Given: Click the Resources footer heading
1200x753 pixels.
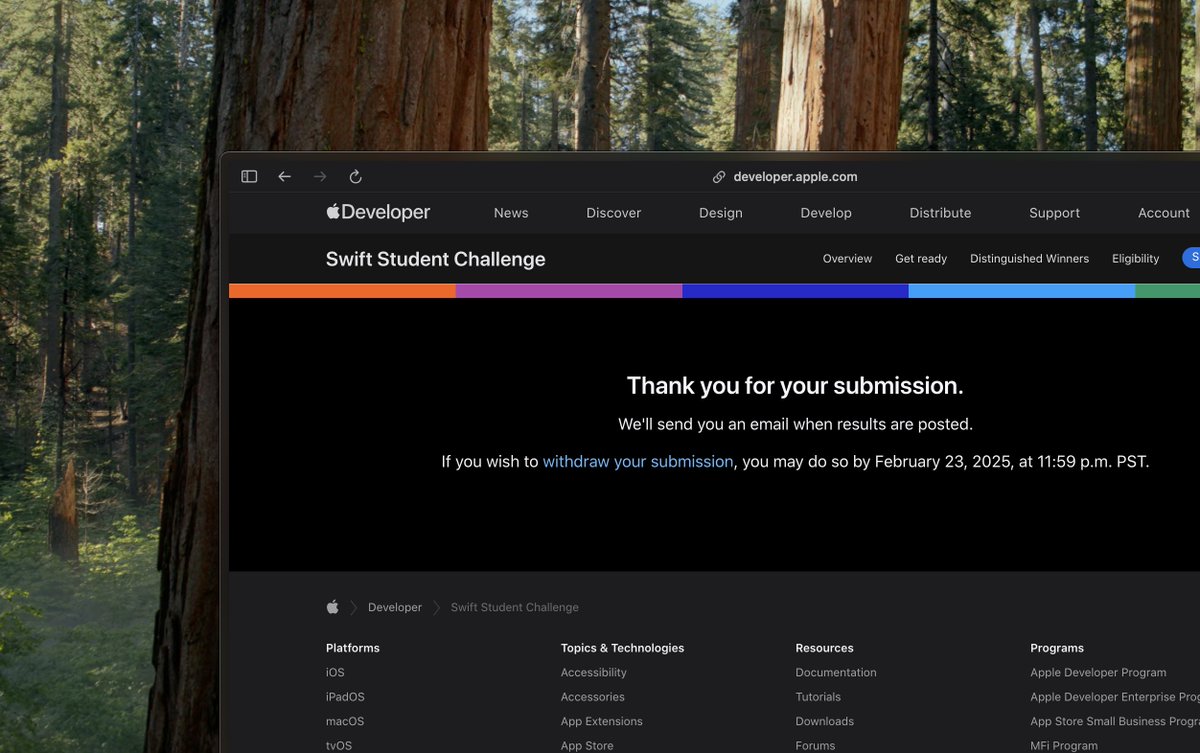Looking at the screenshot, I should point(825,648).
